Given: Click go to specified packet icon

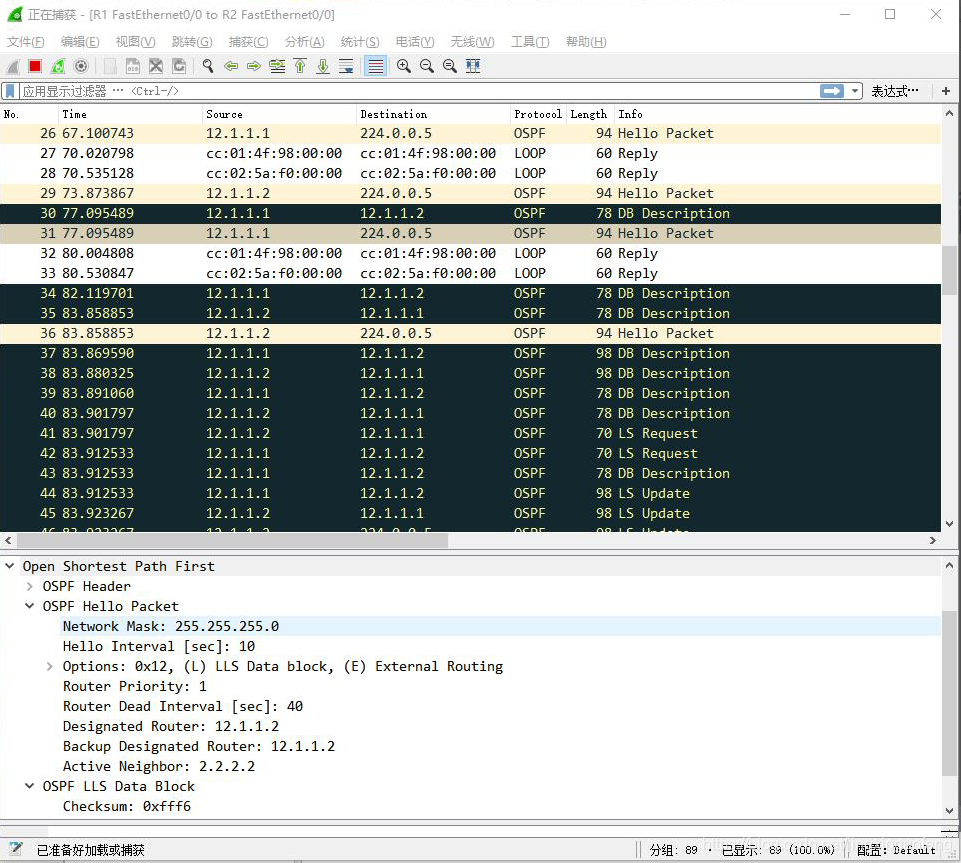Looking at the screenshot, I should pos(277,66).
